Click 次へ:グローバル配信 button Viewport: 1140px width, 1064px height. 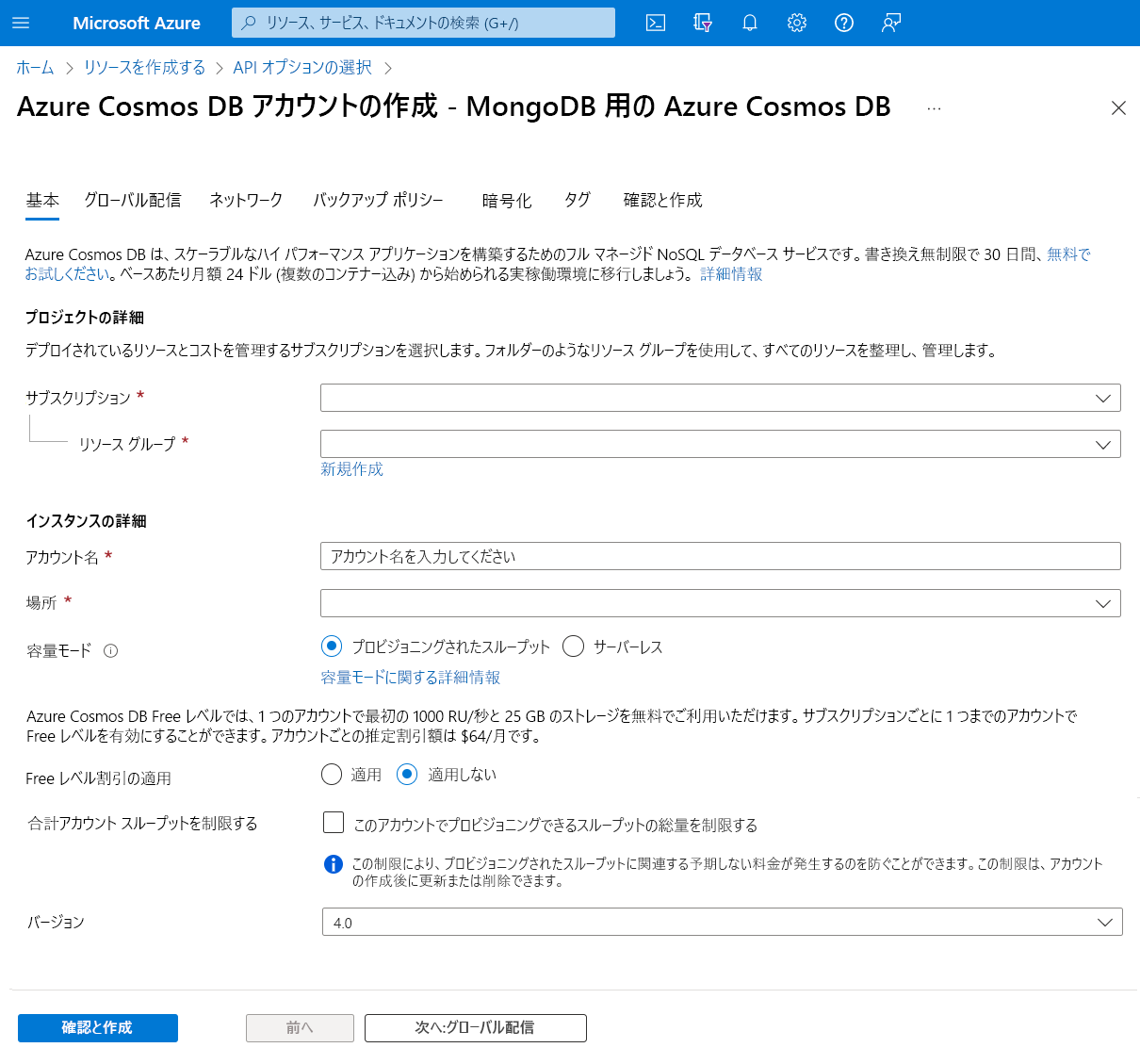(476, 1028)
